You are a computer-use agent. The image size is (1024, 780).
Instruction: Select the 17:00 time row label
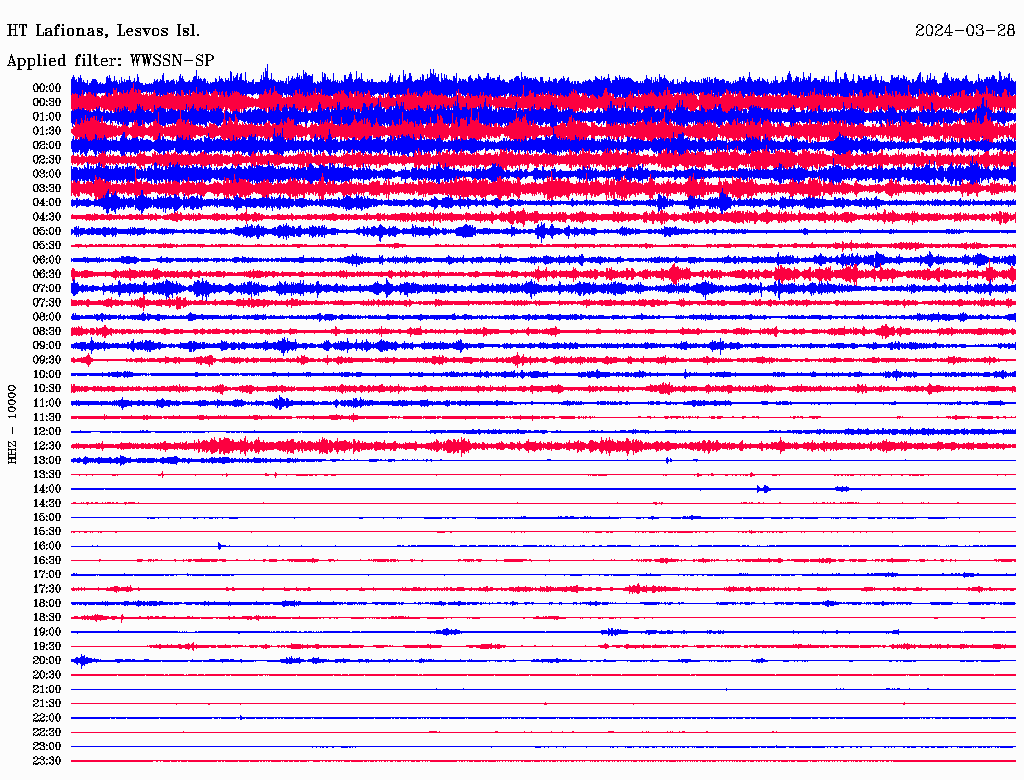(47, 575)
